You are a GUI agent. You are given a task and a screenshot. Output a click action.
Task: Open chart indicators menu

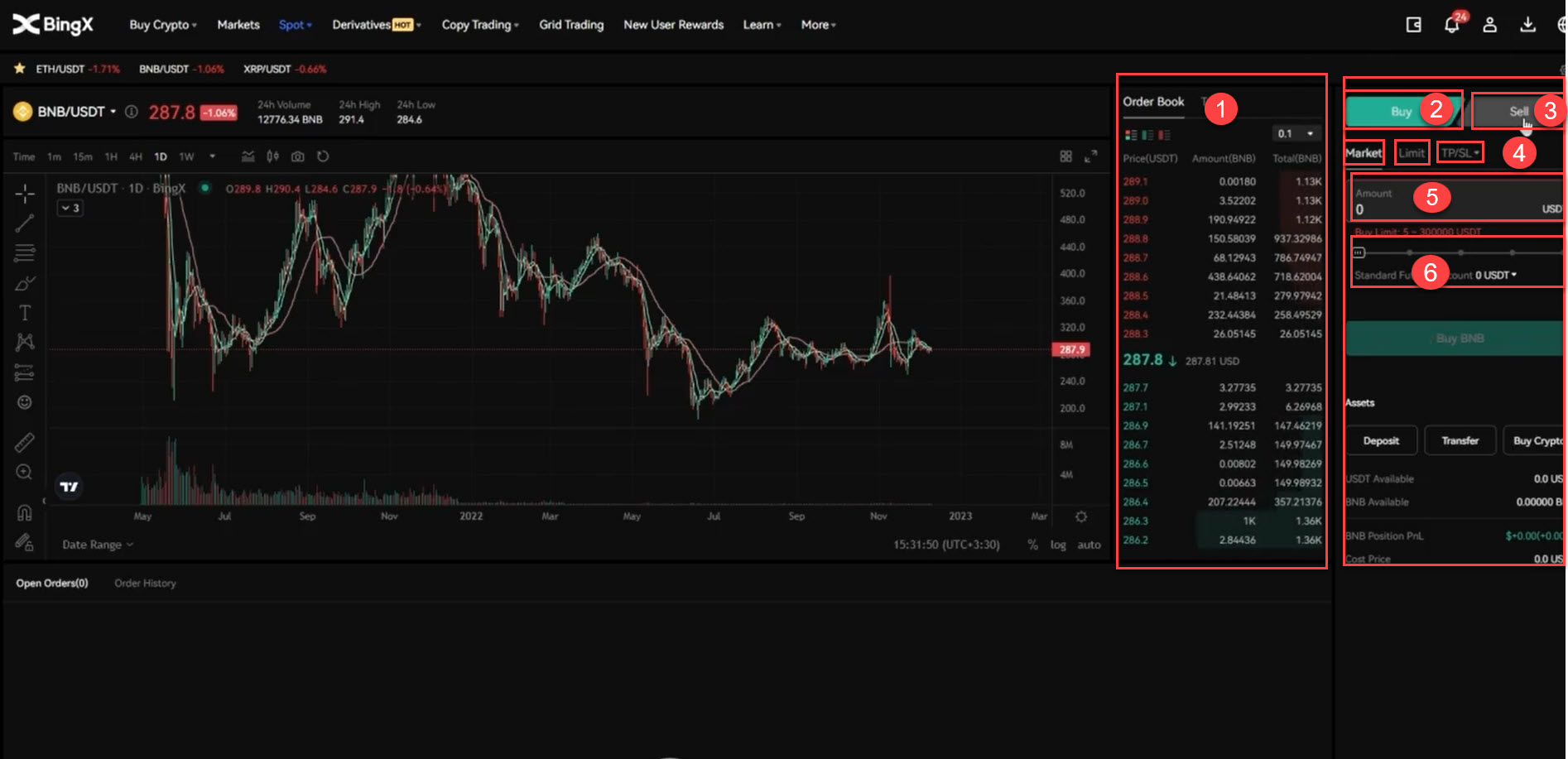(248, 156)
